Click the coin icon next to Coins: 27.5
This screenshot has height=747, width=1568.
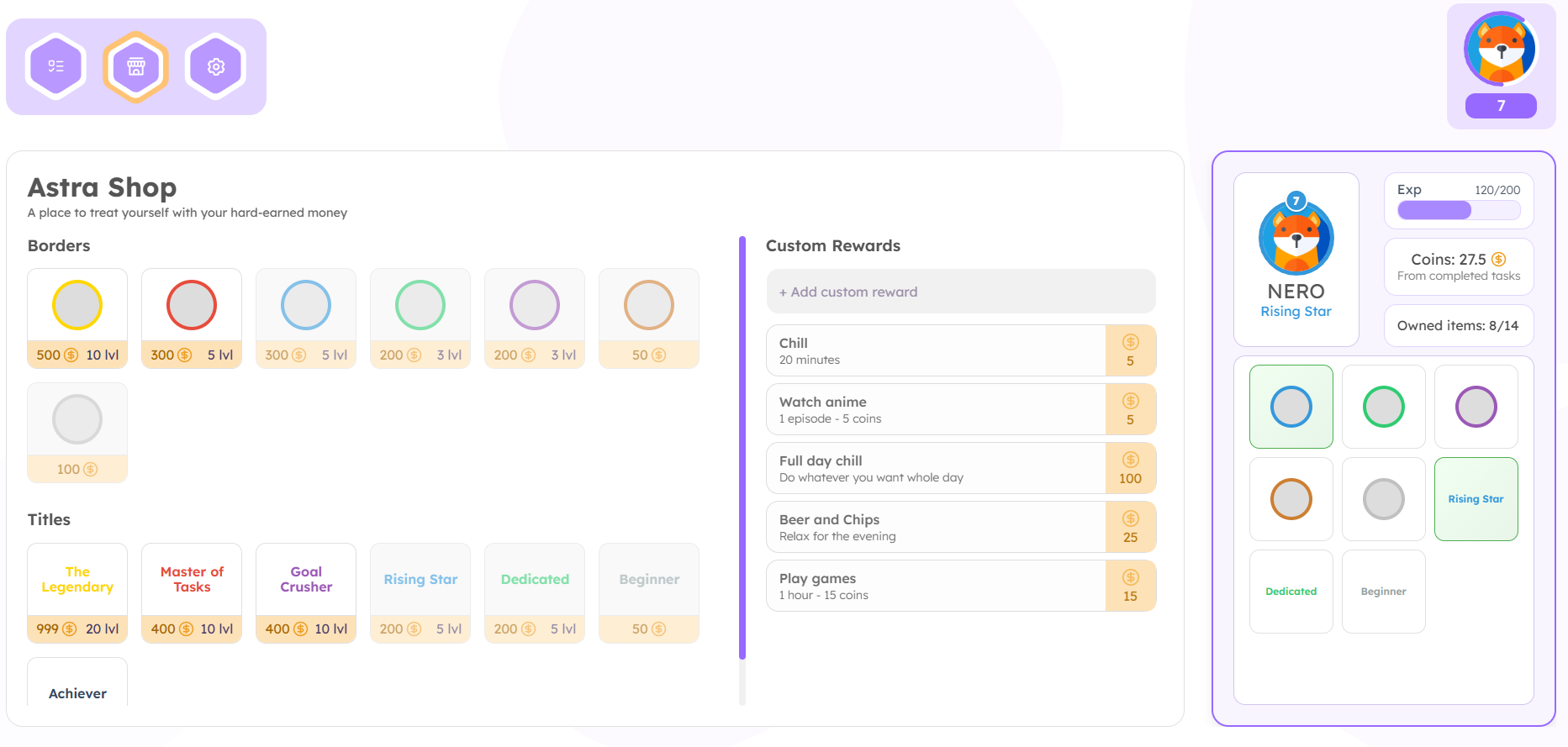(x=1498, y=259)
